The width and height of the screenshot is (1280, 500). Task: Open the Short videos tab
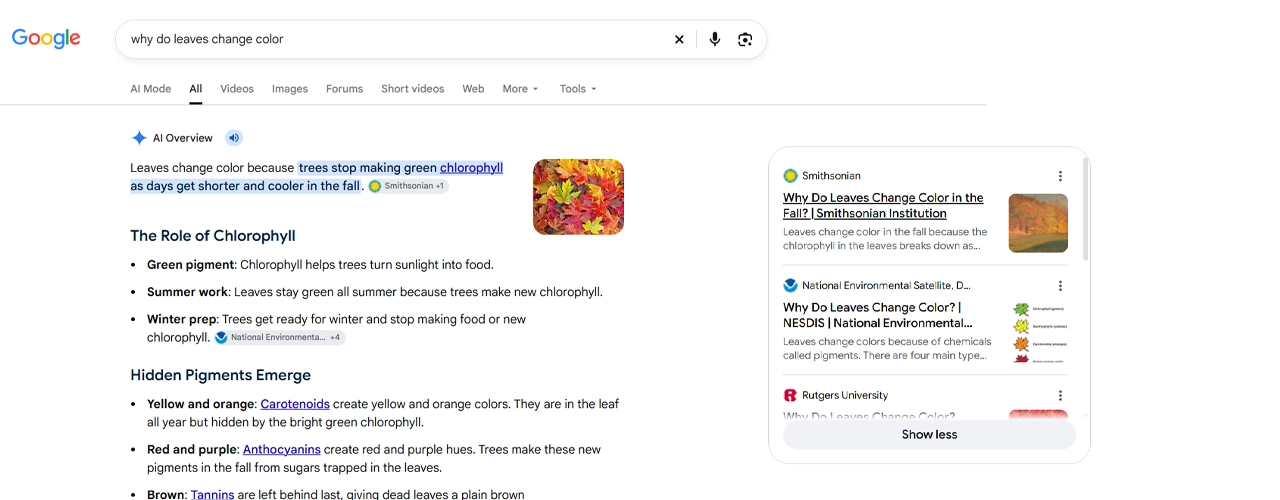pyautogui.click(x=412, y=89)
